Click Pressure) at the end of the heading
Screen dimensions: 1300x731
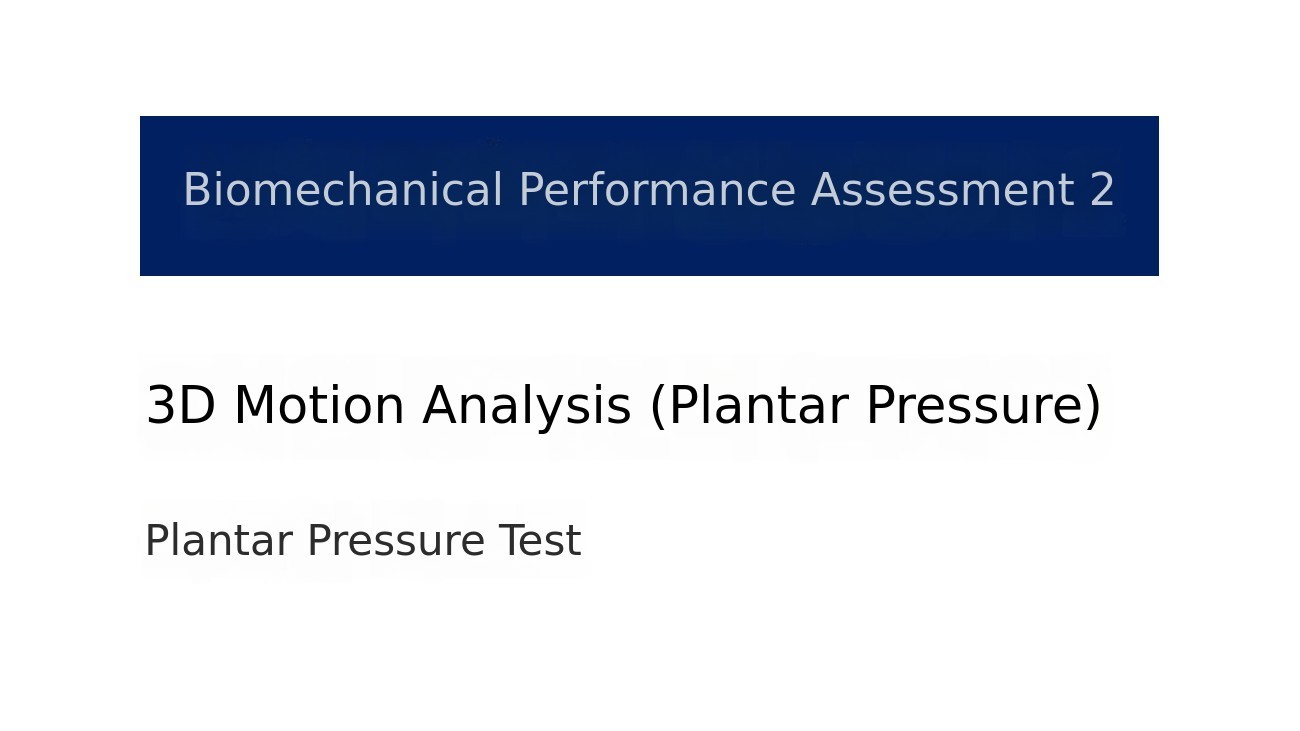tap(983, 406)
